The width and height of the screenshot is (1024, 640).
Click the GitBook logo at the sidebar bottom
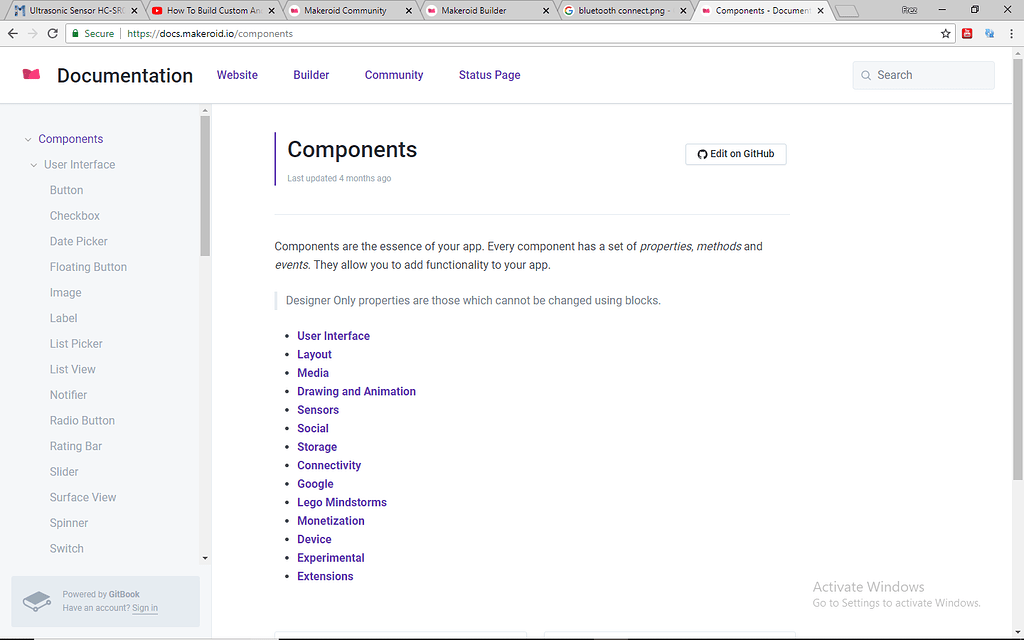tap(37, 601)
